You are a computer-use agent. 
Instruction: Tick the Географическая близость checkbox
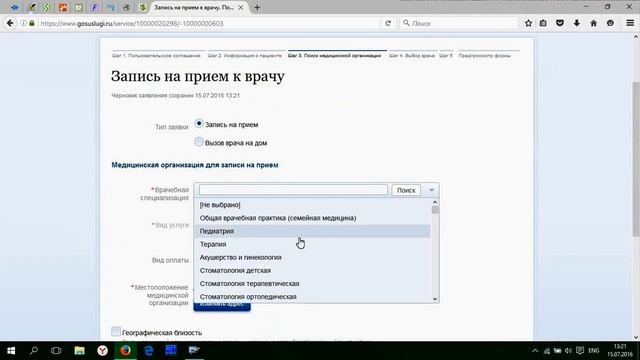point(116,331)
